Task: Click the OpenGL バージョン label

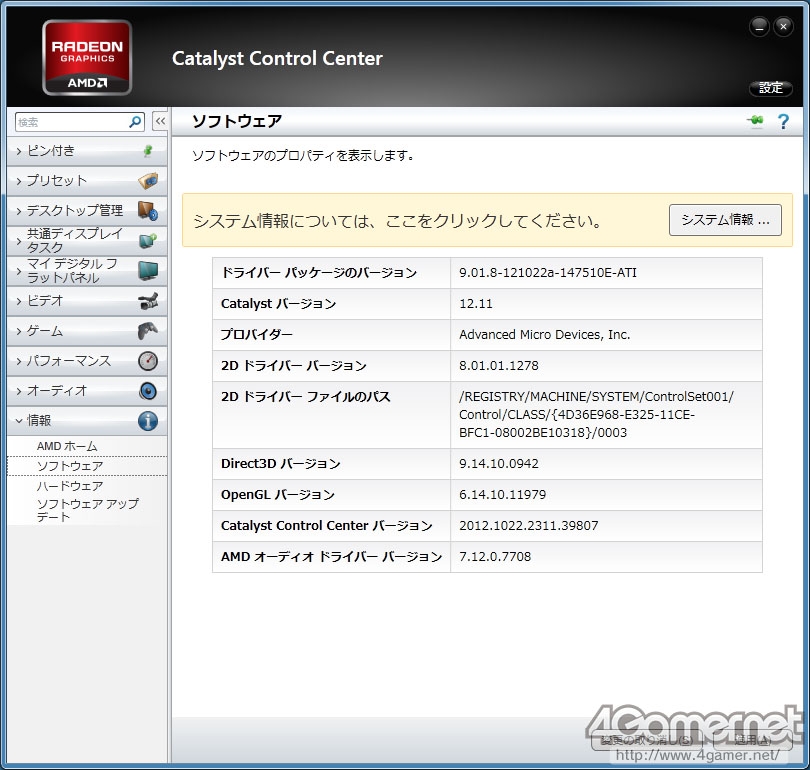Action: pyautogui.click(x=278, y=495)
